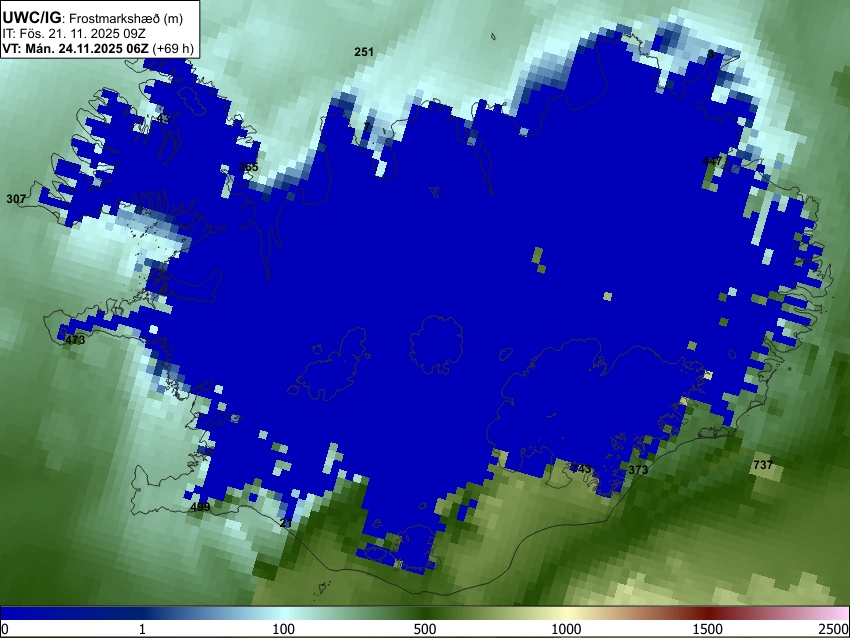Click the title 'Frostmarkshæð (m)' in the legend box
This screenshot has height=638, width=850.
[126, 18]
